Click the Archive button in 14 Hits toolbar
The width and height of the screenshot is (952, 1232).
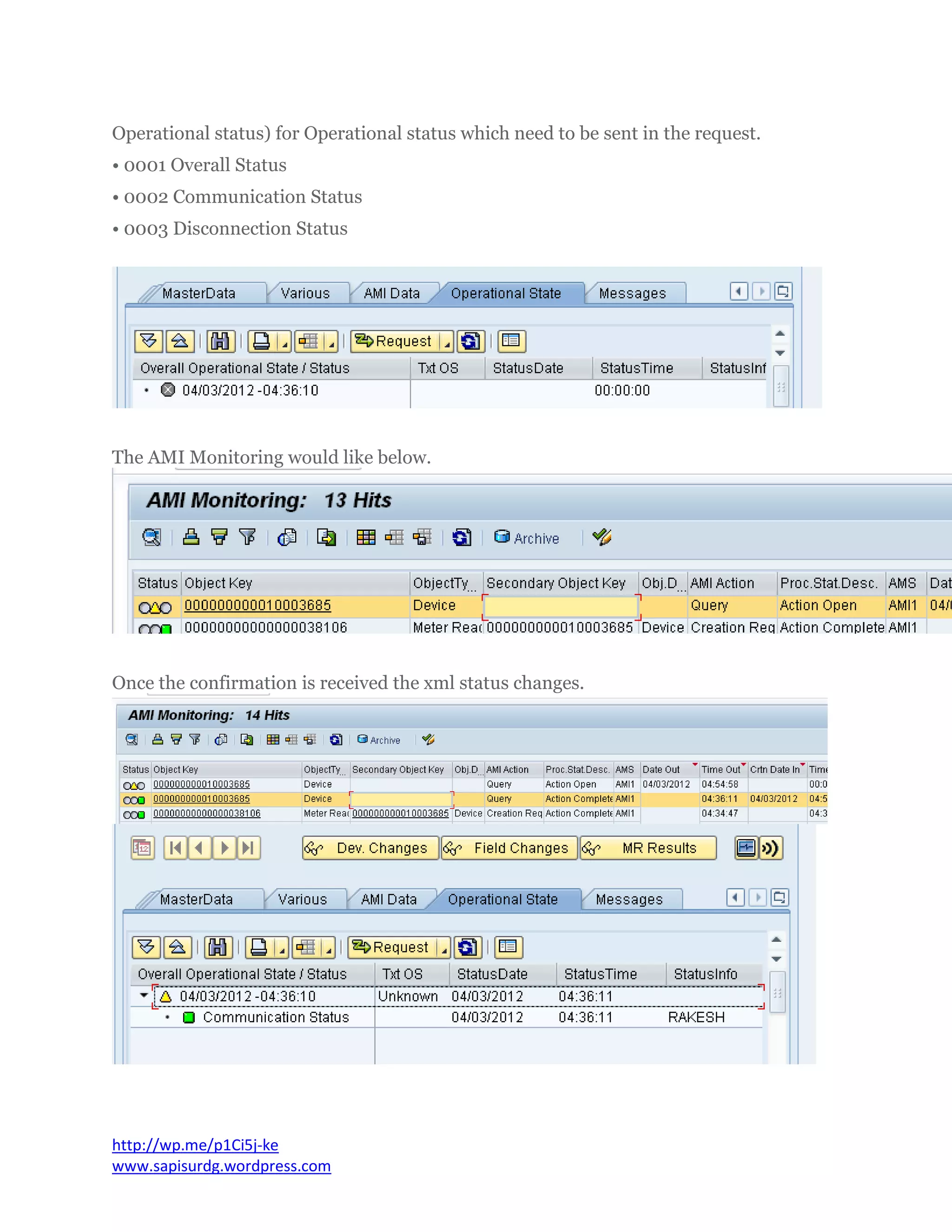(x=379, y=740)
